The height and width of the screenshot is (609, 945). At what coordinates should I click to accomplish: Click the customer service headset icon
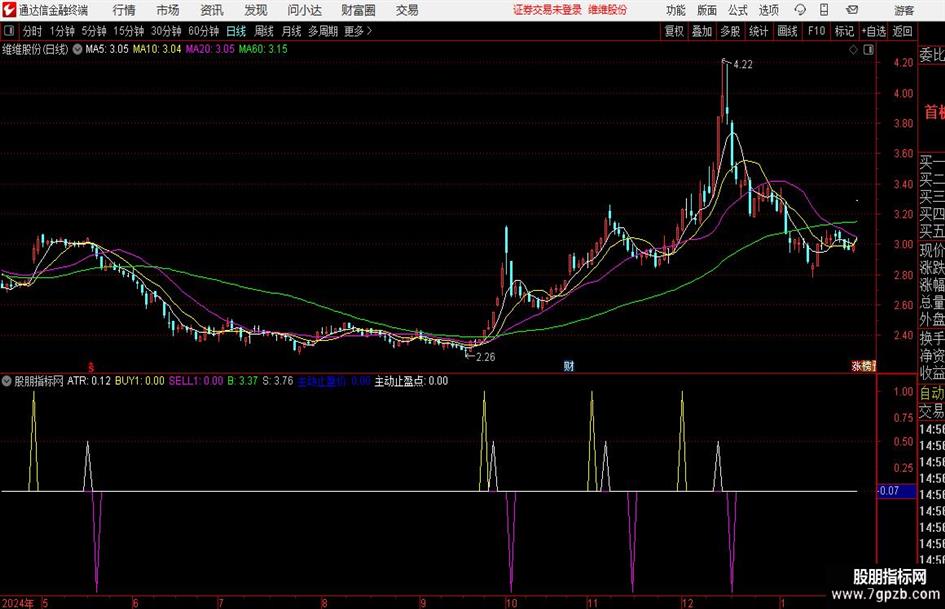point(800,10)
